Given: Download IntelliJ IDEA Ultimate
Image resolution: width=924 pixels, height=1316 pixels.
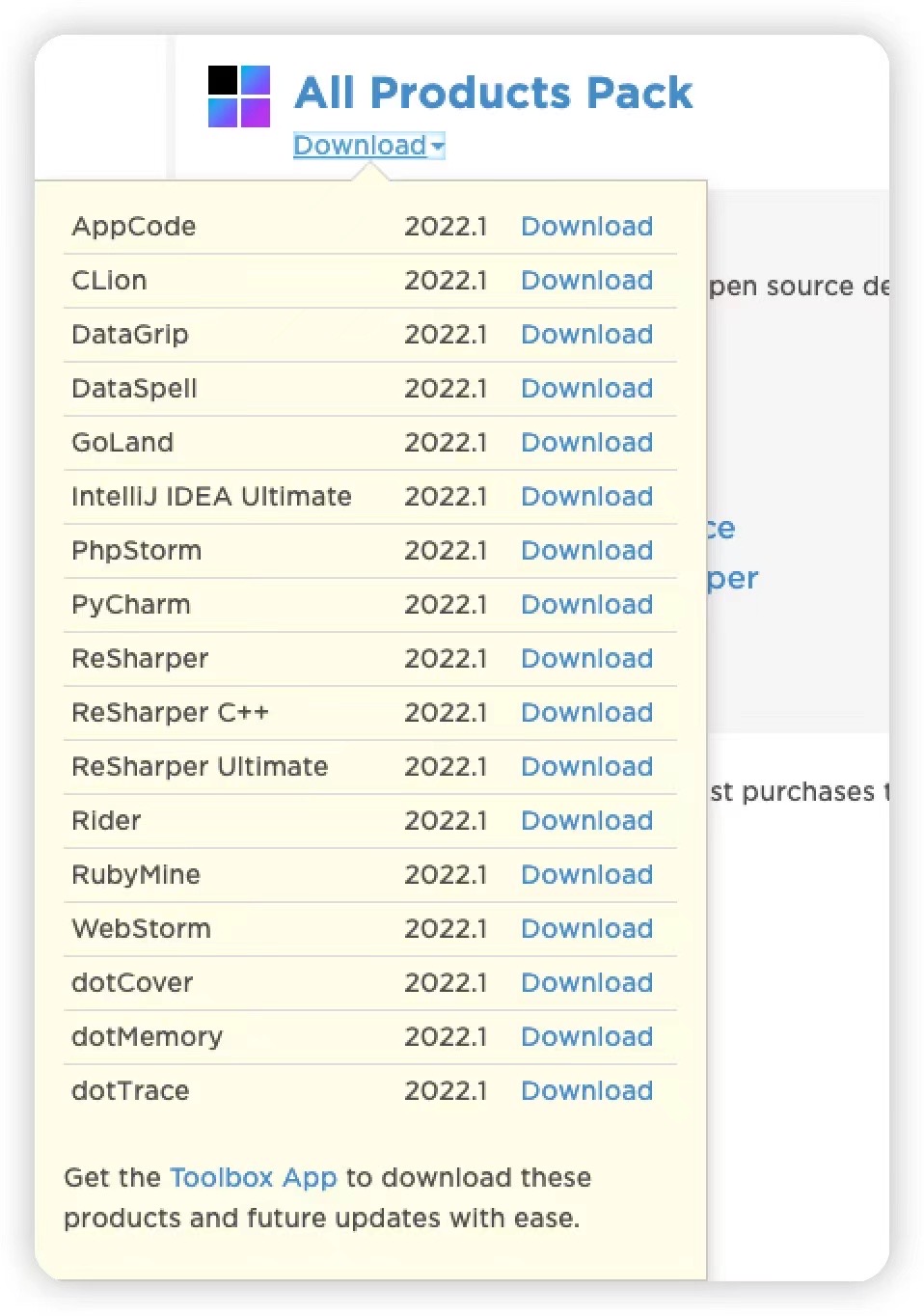Looking at the screenshot, I should pos(586,496).
